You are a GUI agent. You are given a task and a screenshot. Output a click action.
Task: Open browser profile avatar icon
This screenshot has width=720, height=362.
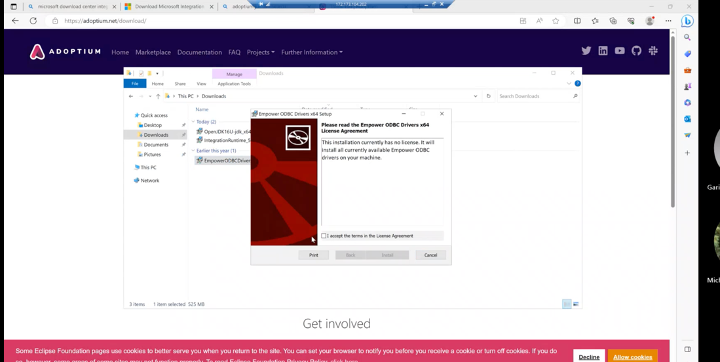pos(649,21)
